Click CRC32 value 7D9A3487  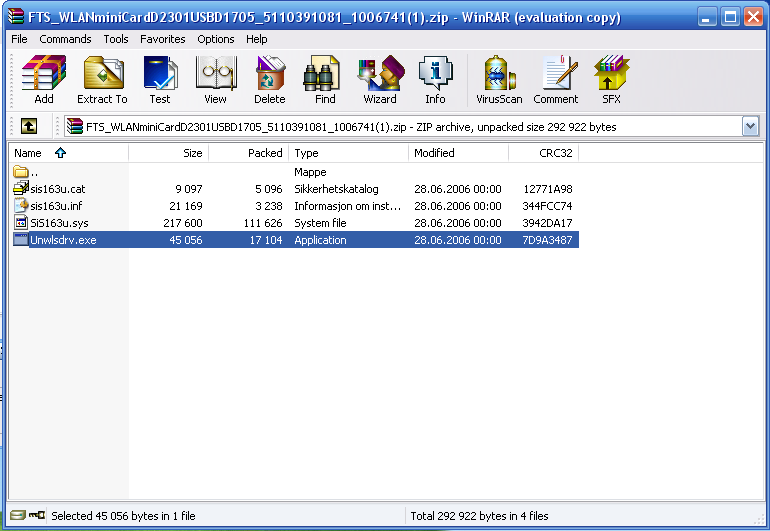tap(547, 240)
